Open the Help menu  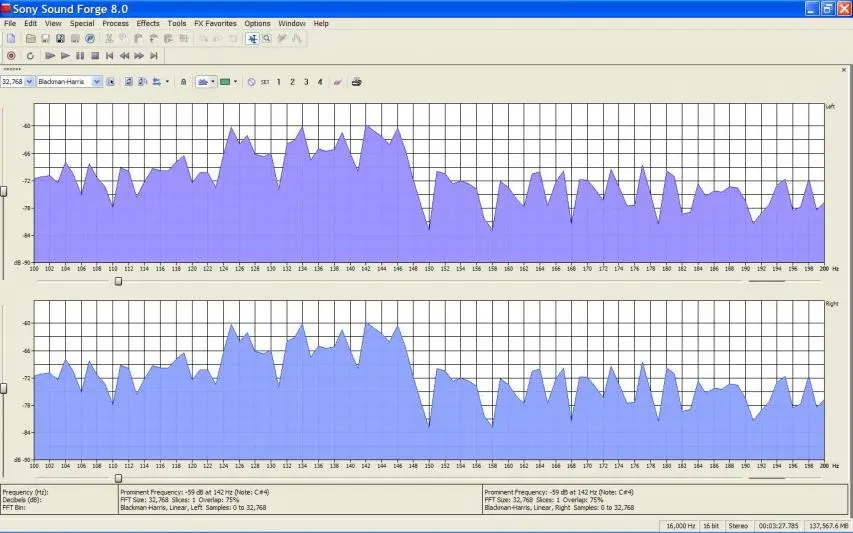(321, 23)
